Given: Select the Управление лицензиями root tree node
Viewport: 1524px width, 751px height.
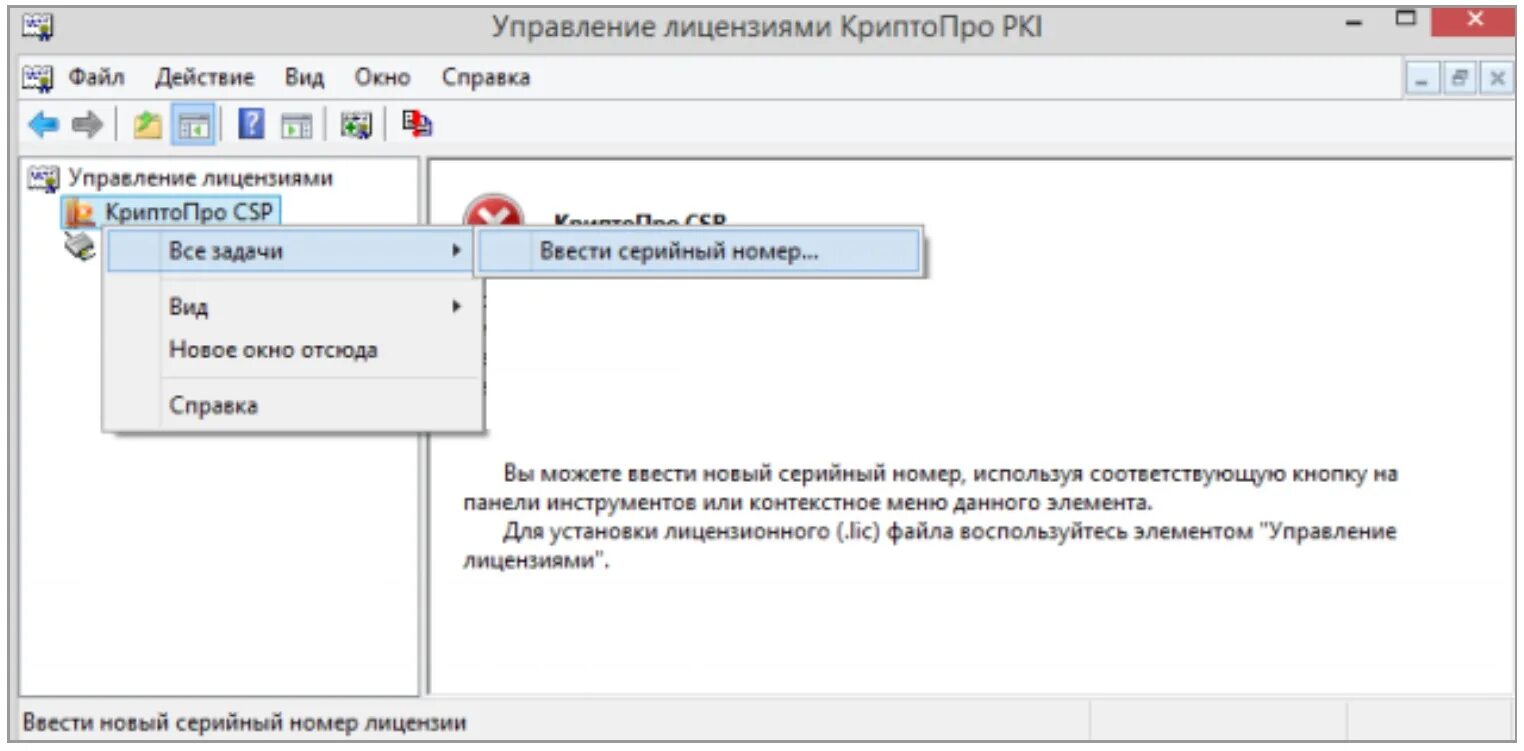Looking at the screenshot, I should (200, 178).
